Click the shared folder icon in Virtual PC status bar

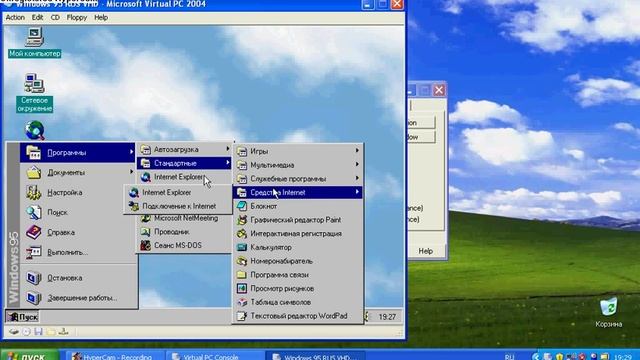click(x=51, y=332)
